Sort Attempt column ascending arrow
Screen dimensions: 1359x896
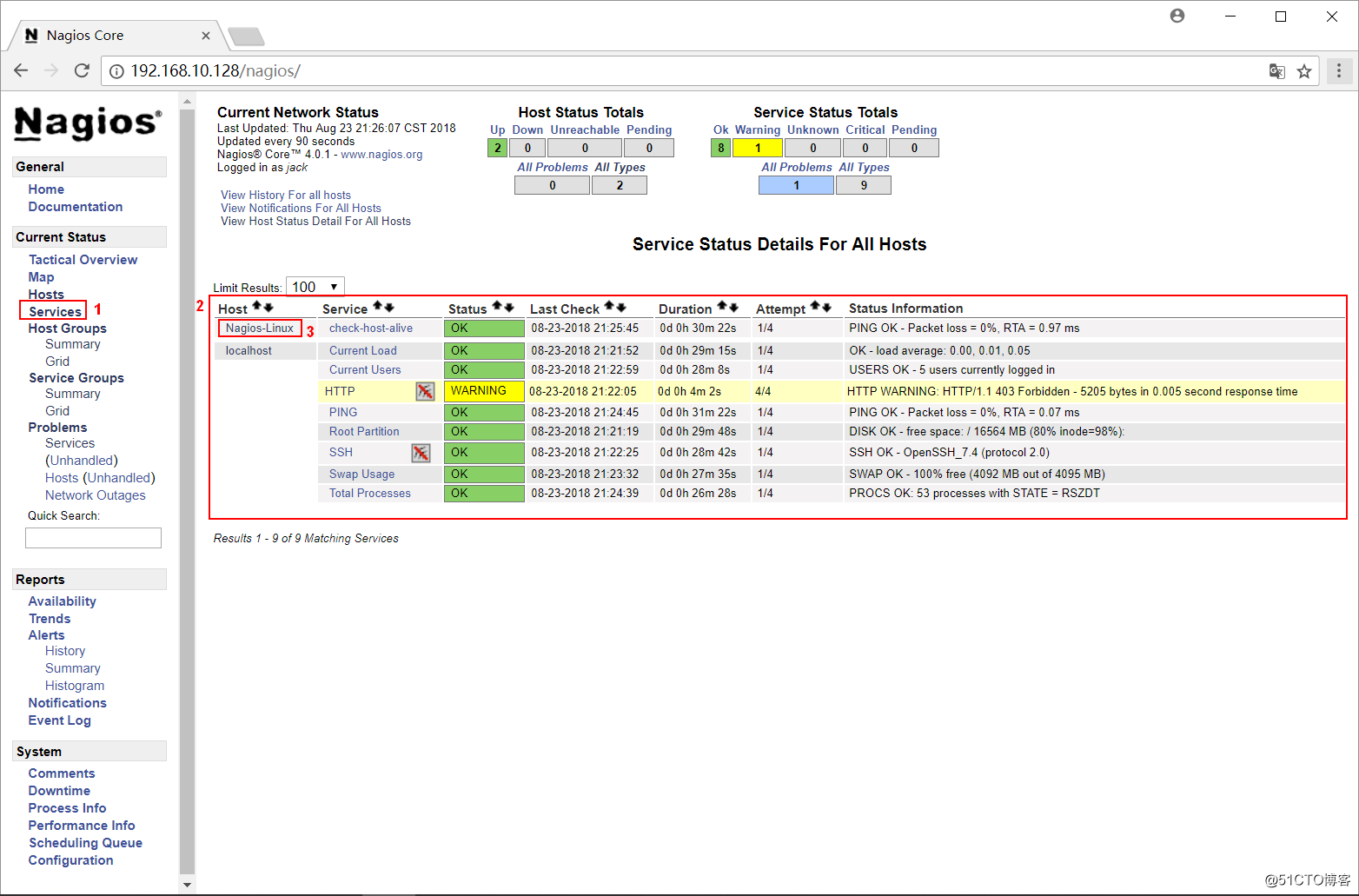(x=815, y=307)
